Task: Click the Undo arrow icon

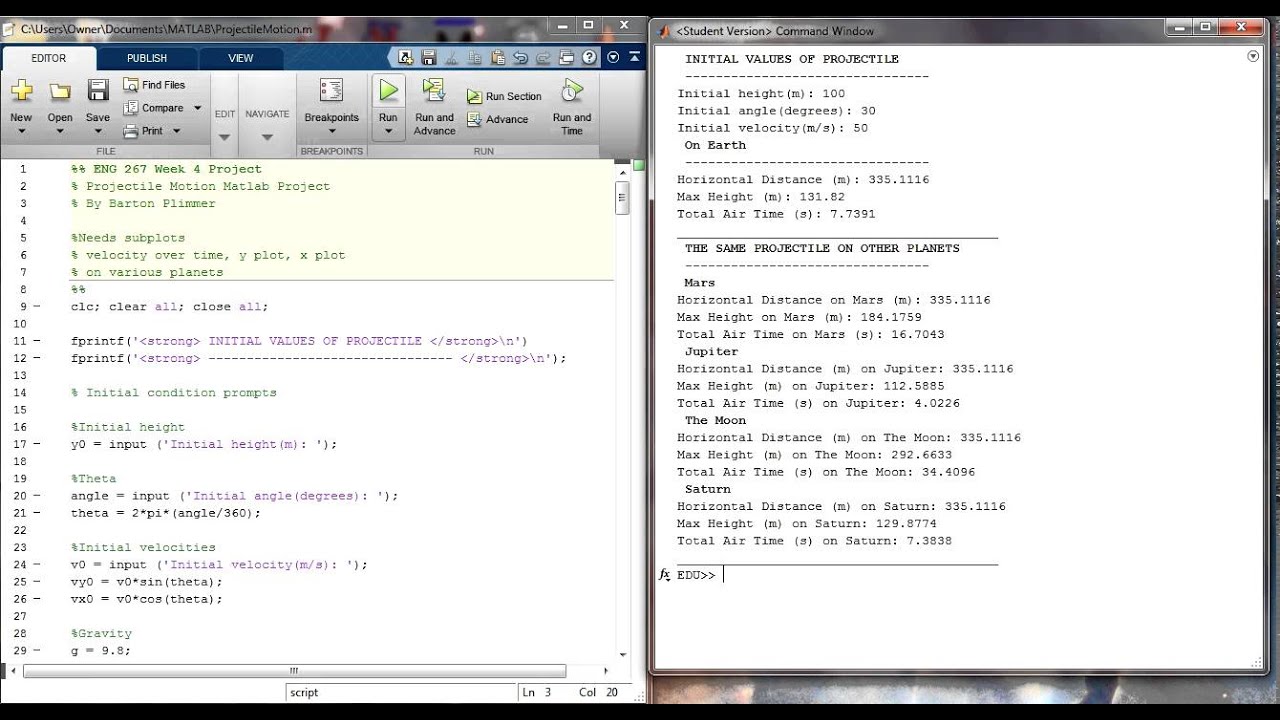Action: tap(520, 57)
